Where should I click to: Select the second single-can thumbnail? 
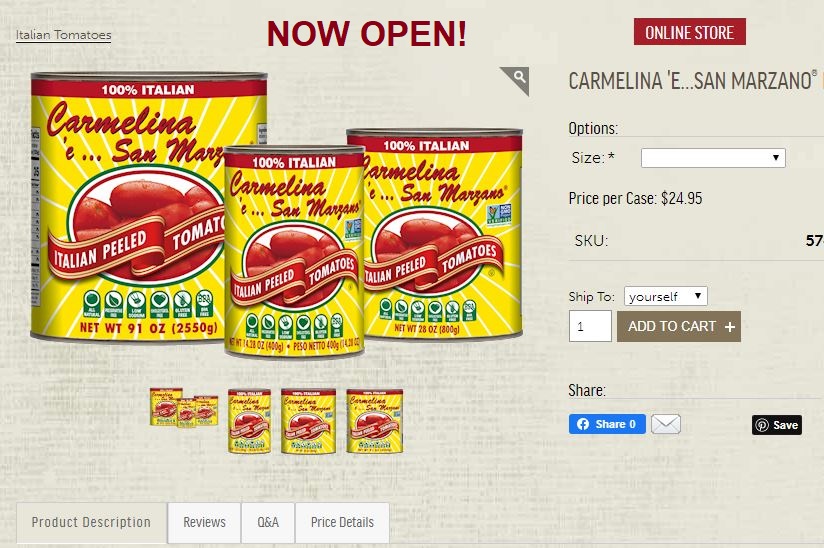[x=250, y=421]
